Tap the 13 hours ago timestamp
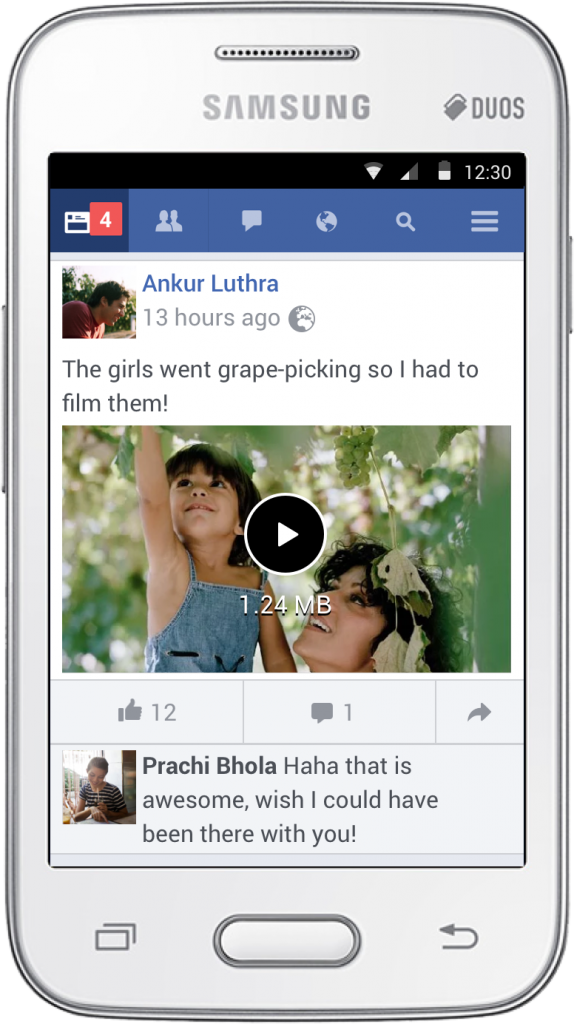 (x=211, y=318)
